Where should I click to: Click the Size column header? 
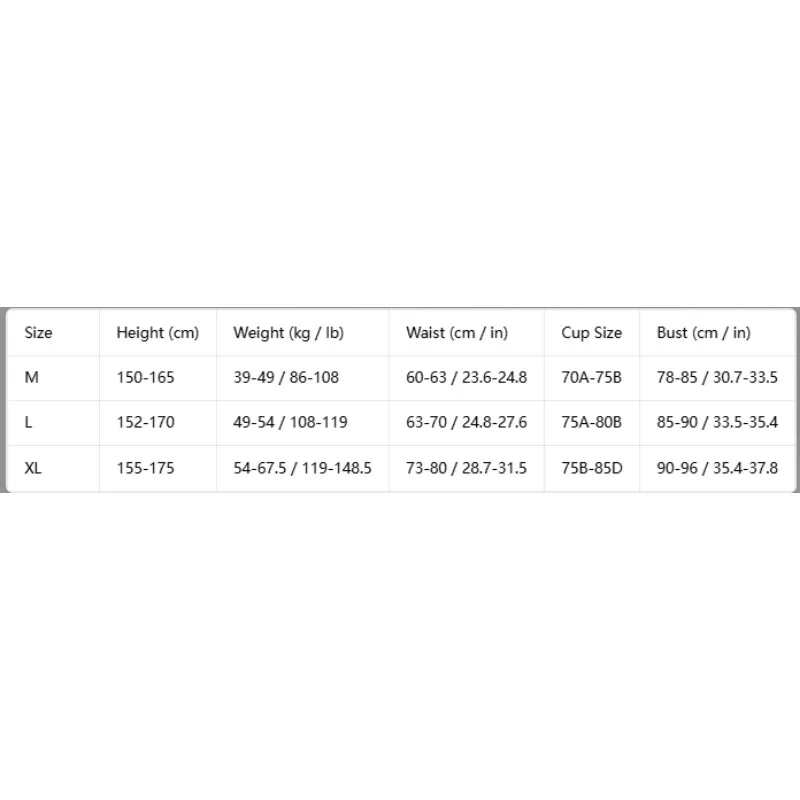click(38, 333)
